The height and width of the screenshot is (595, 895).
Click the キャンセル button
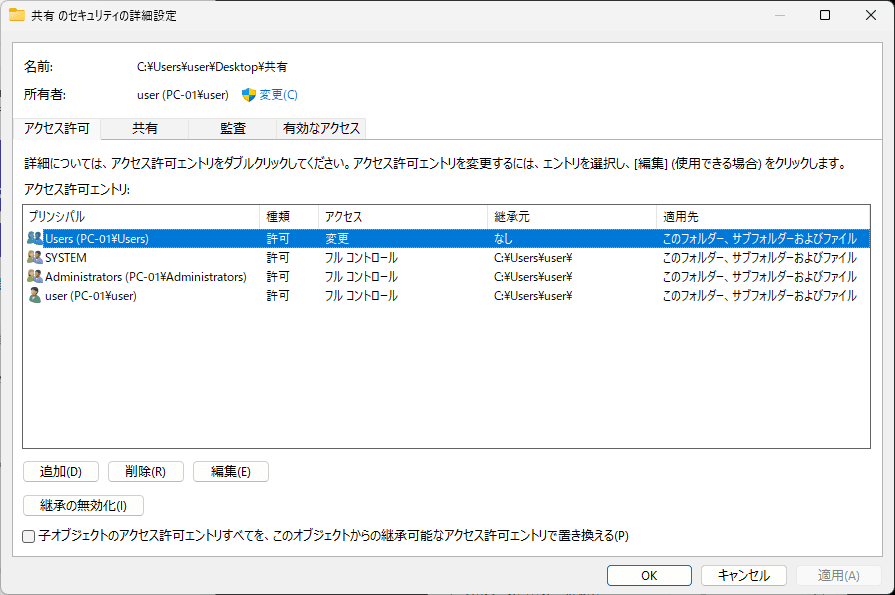(x=743, y=575)
